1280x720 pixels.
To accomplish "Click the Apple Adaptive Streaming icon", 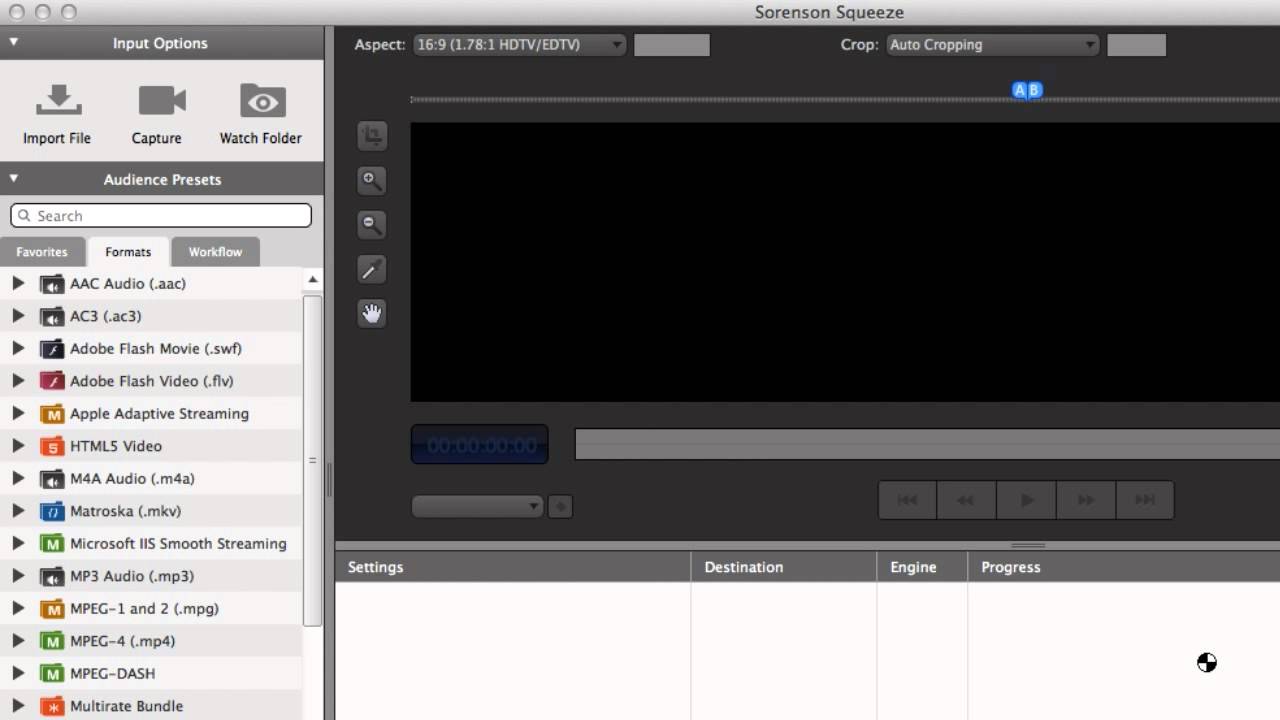I will (52, 414).
